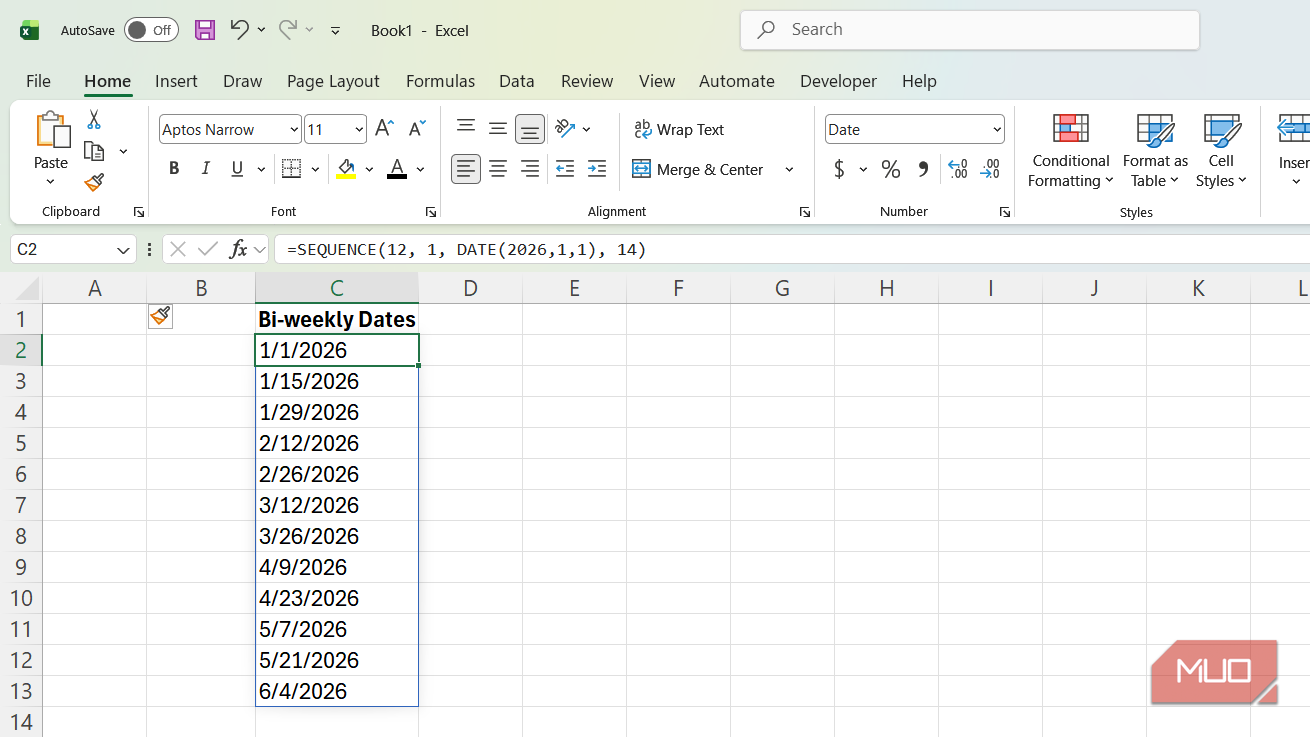Toggle Wrap Text
The width and height of the screenshot is (1310, 737).
679,129
